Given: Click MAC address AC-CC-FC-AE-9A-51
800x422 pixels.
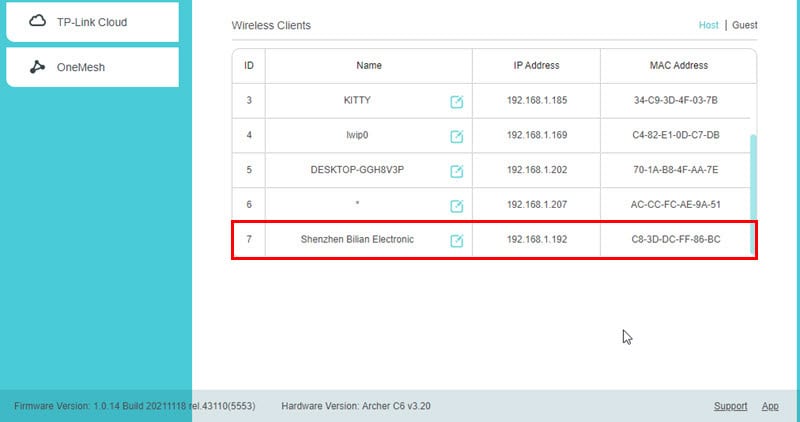Looking at the screenshot, I should point(676,204).
